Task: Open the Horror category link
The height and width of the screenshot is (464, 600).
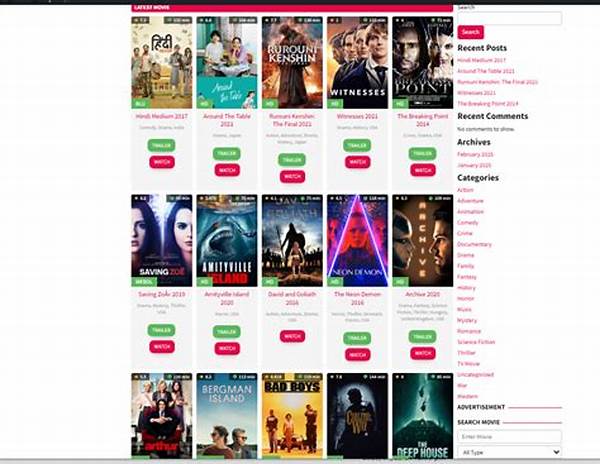Action: tap(466, 298)
